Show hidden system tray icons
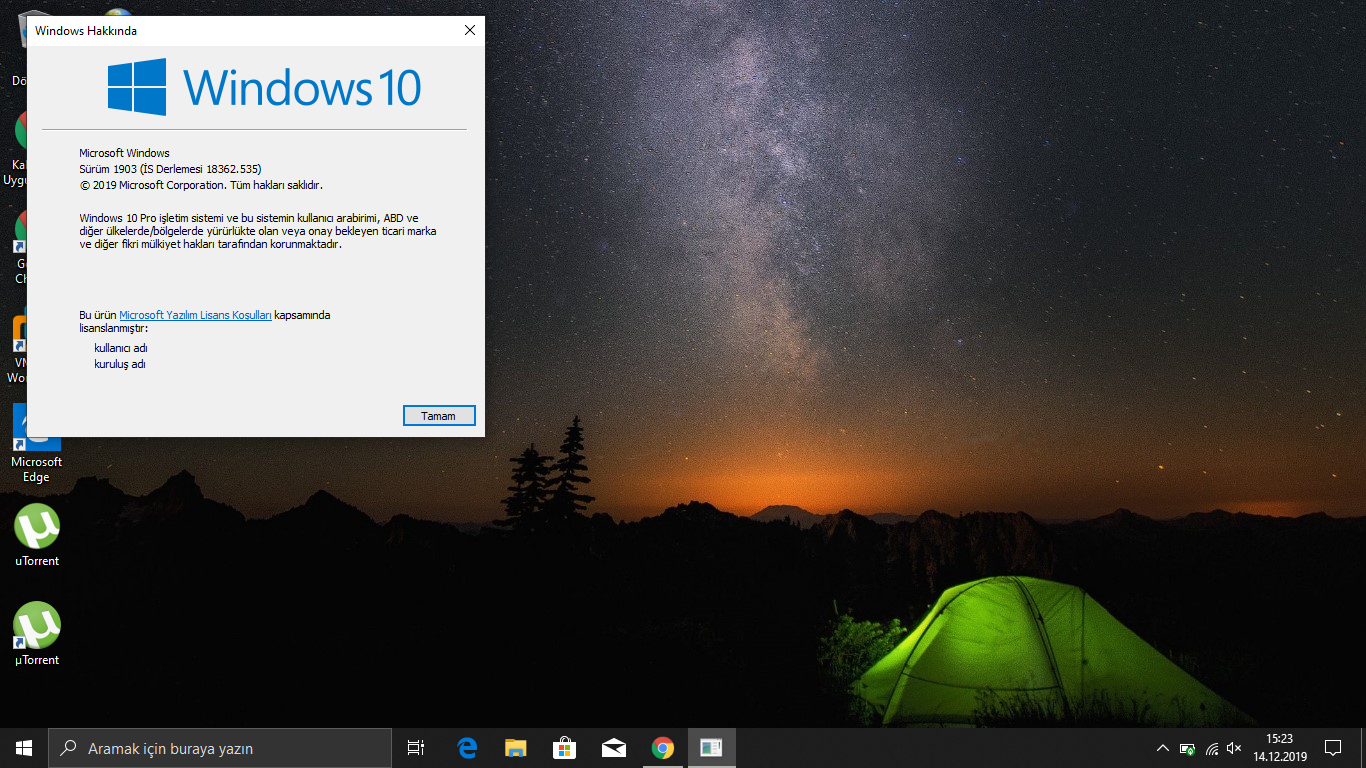Viewport: 1366px width, 768px height. tap(1162, 748)
